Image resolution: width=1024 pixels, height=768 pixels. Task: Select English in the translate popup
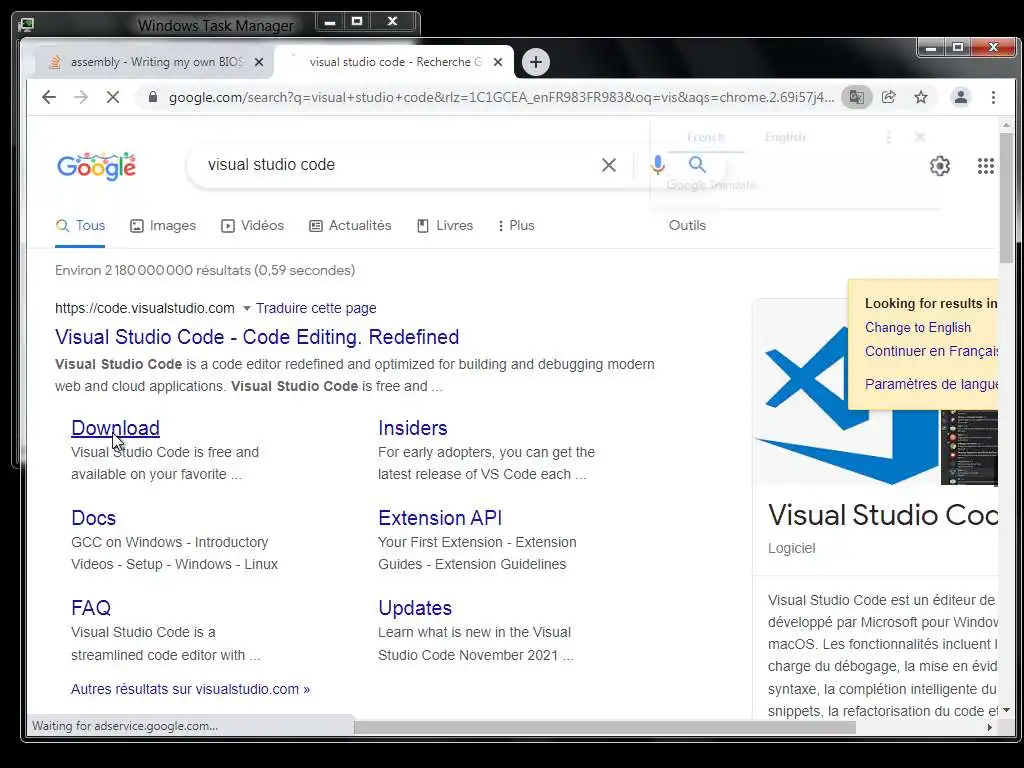785,137
